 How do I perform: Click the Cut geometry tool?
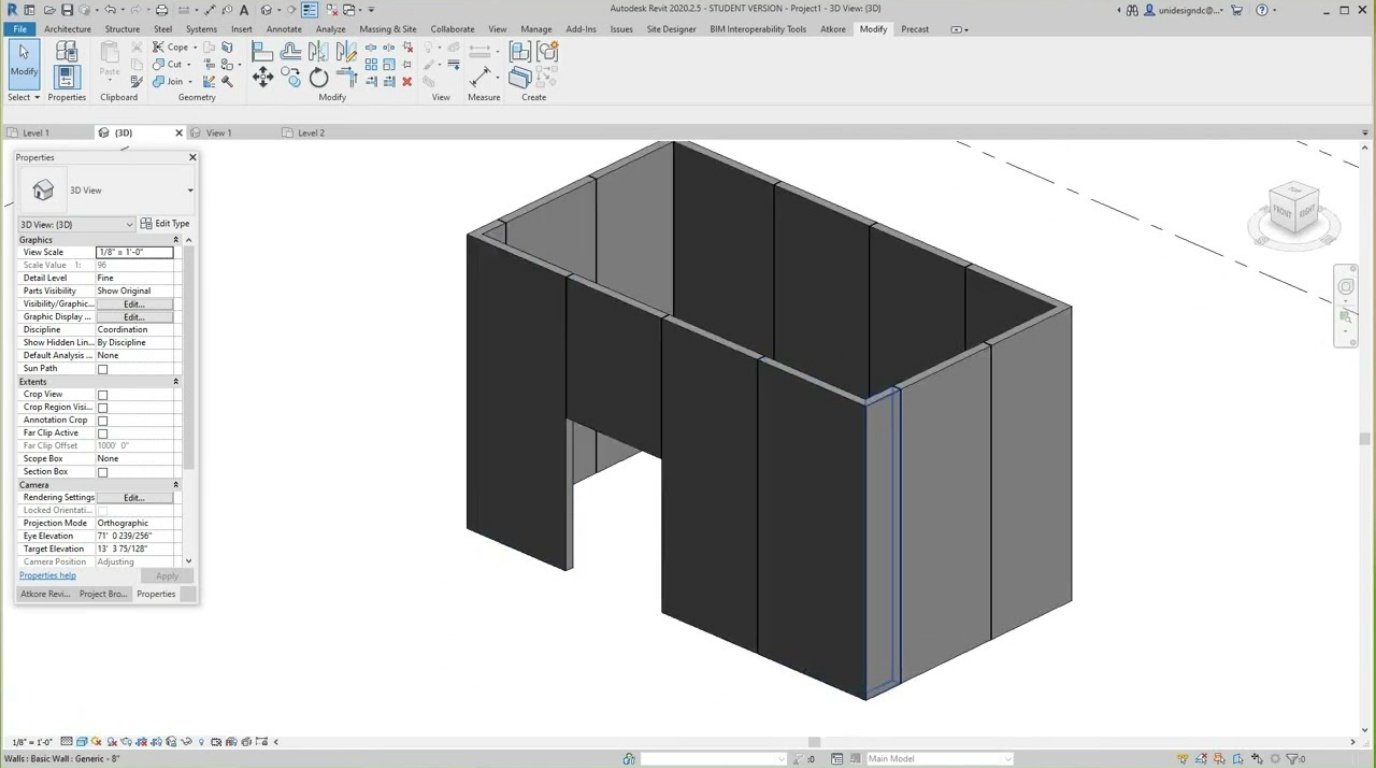168,64
